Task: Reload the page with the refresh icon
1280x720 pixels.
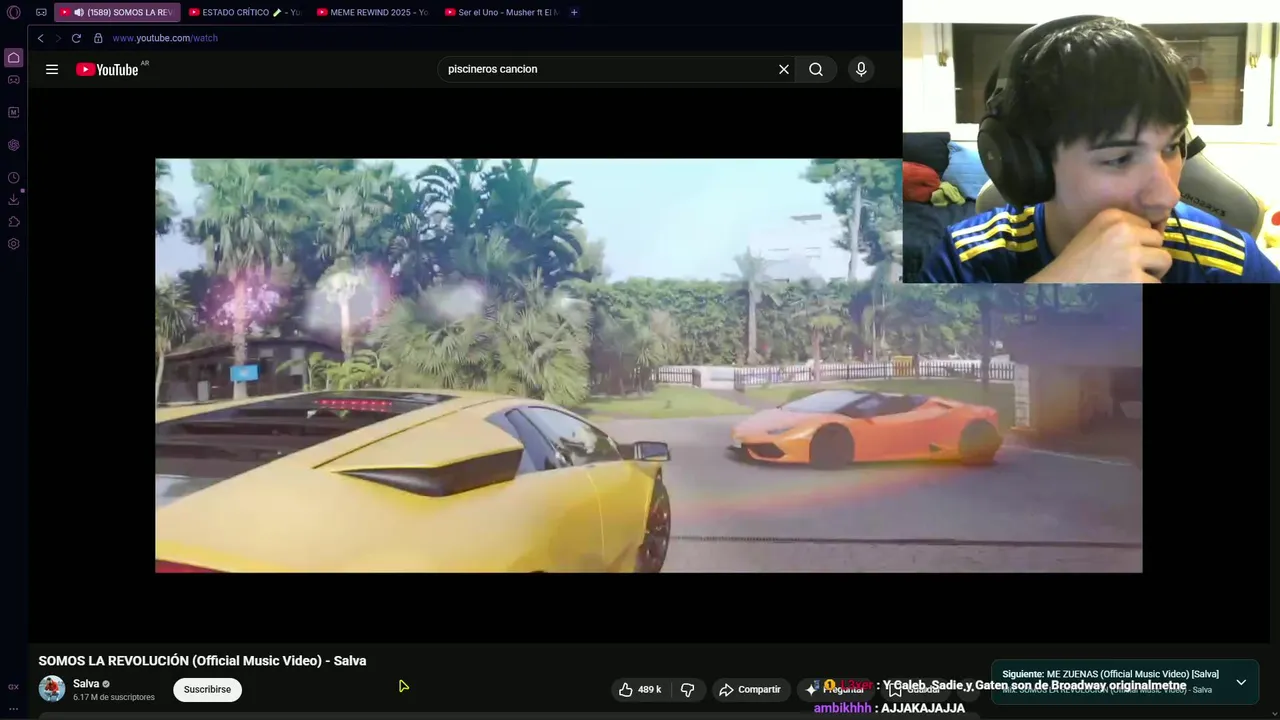Action: 76,38
